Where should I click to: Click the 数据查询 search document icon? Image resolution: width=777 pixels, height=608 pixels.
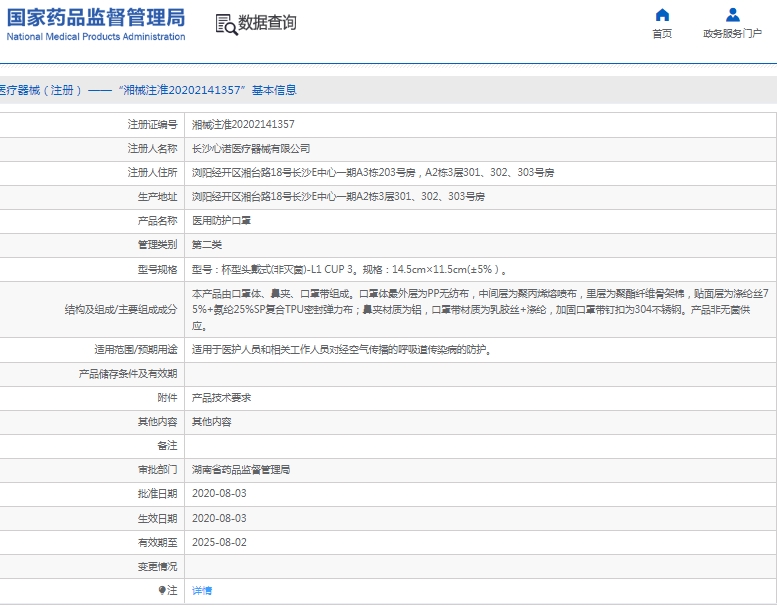226,24
